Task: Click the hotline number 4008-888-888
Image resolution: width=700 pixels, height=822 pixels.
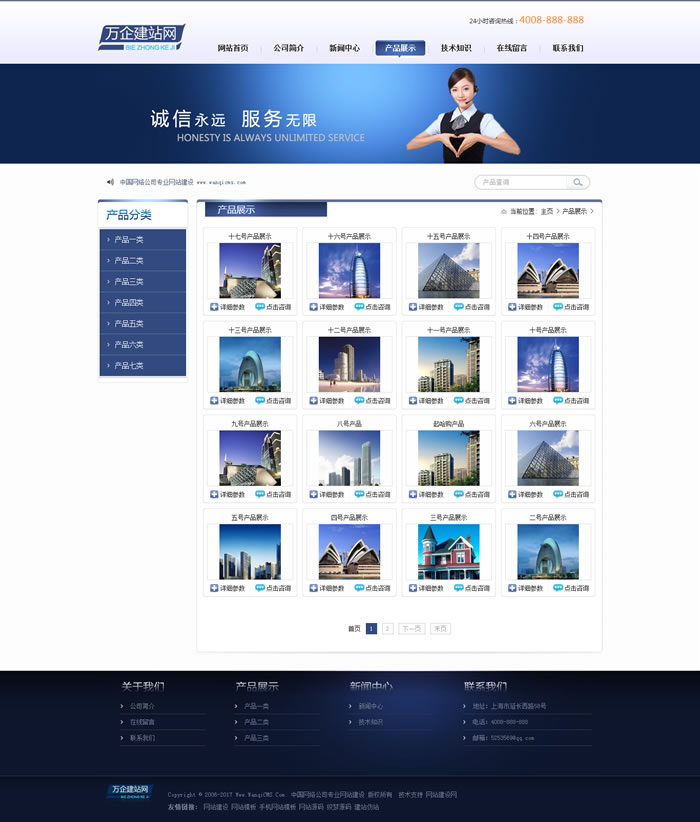Action: click(551, 20)
